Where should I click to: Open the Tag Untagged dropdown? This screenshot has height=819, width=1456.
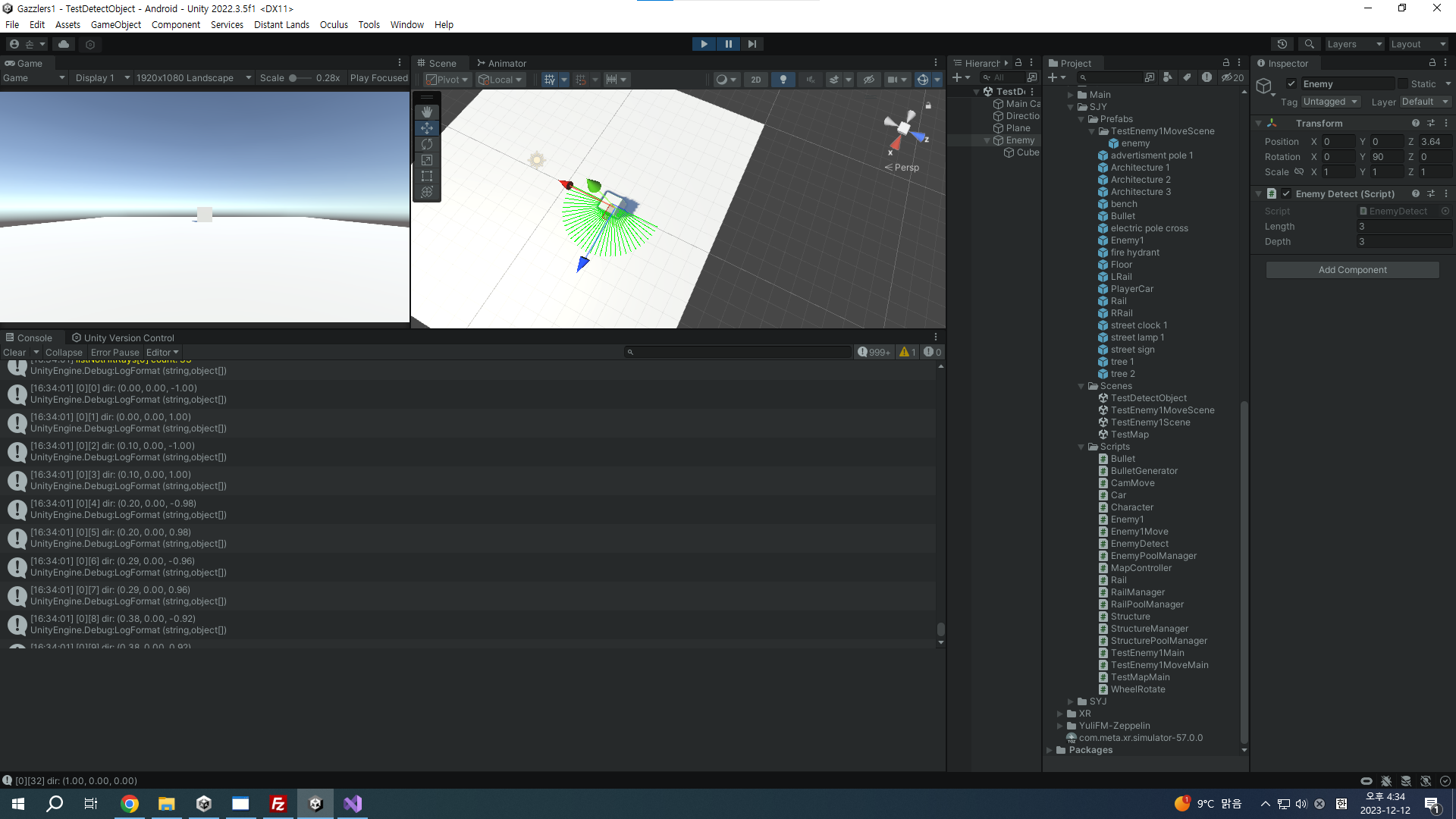point(1330,102)
